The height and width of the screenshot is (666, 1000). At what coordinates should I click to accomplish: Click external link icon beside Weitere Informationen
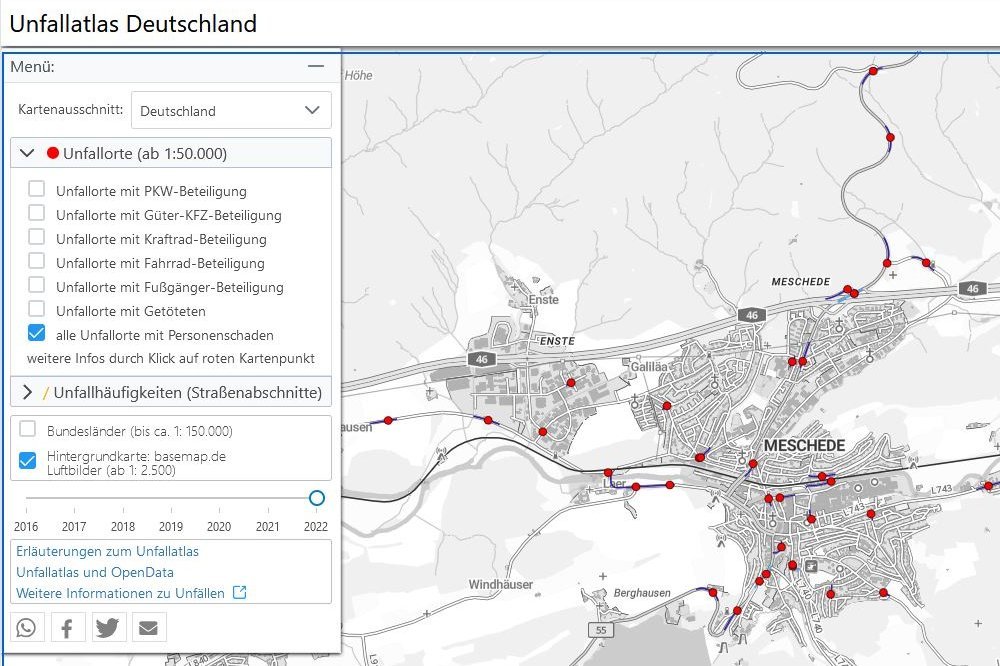coord(239,593)
